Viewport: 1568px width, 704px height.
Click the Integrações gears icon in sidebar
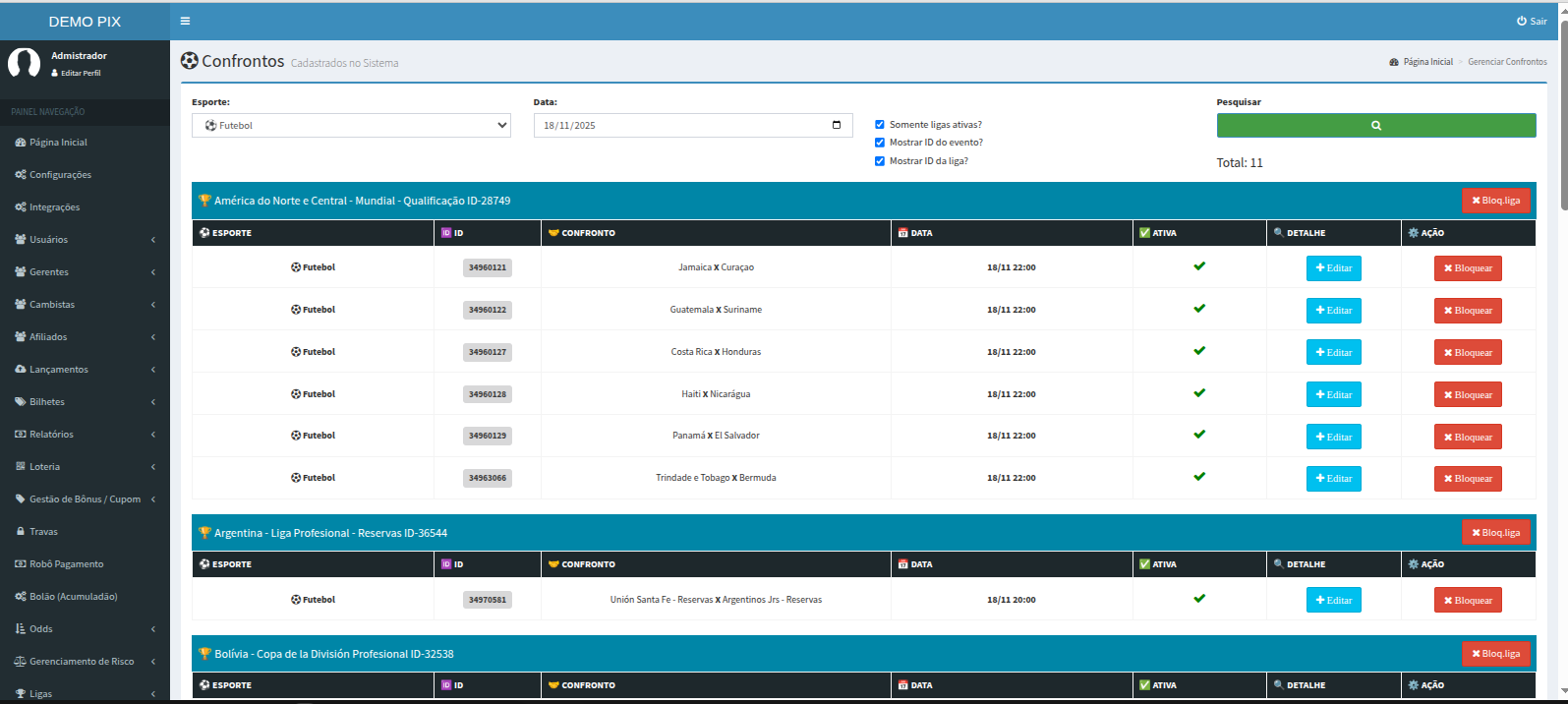[21, 207]
